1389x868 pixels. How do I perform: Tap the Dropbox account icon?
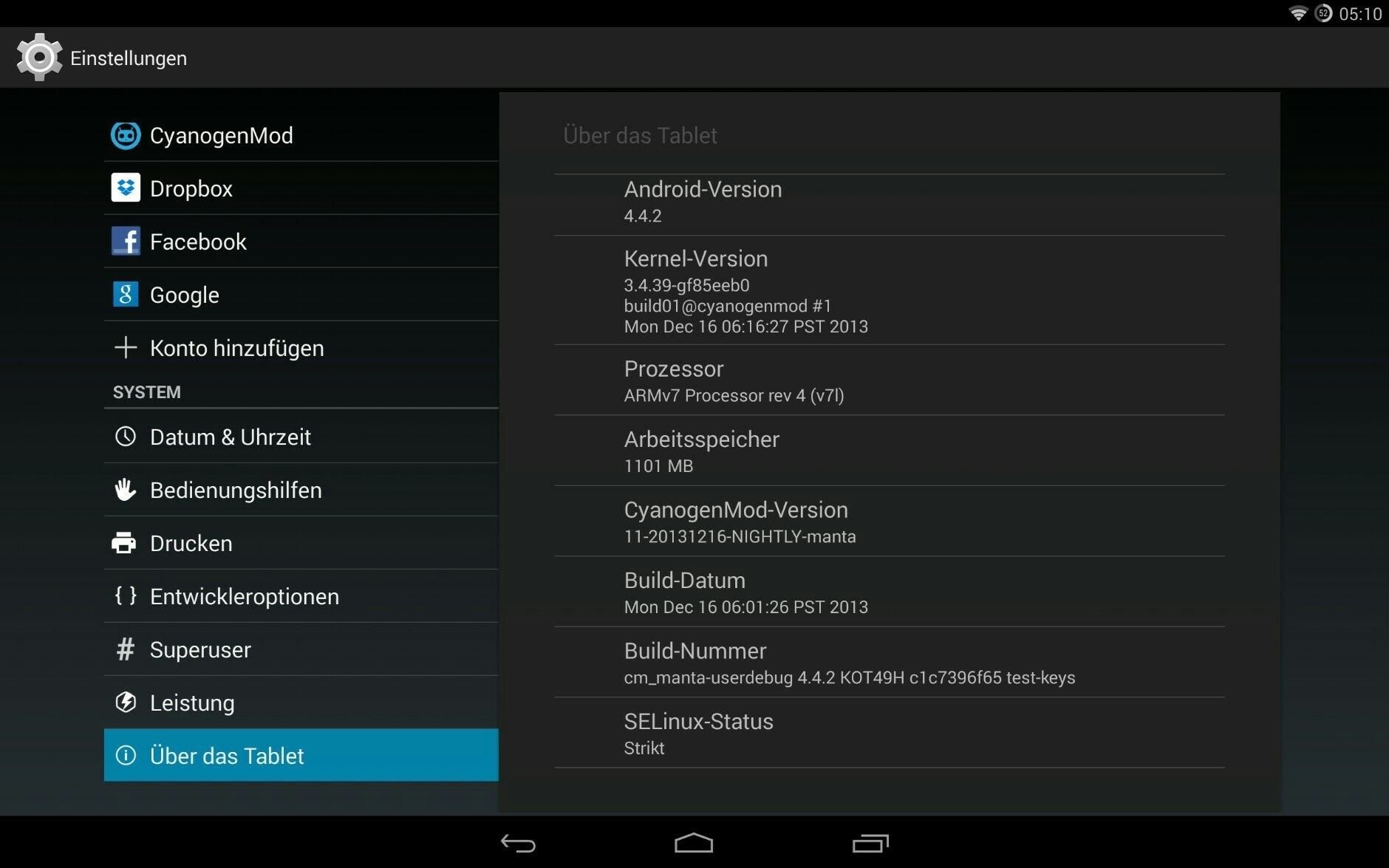click(x=126, y=188)
